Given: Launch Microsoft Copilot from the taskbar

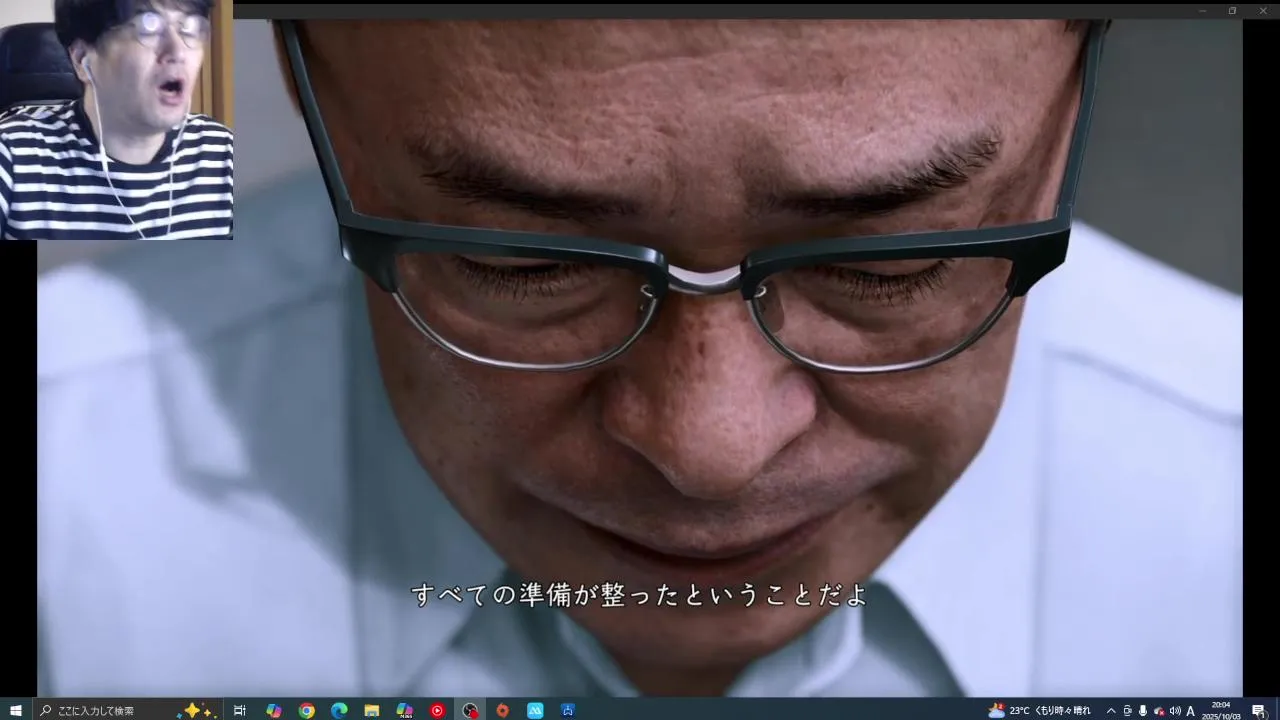Looking at the screenshot, I should [273, 710].
